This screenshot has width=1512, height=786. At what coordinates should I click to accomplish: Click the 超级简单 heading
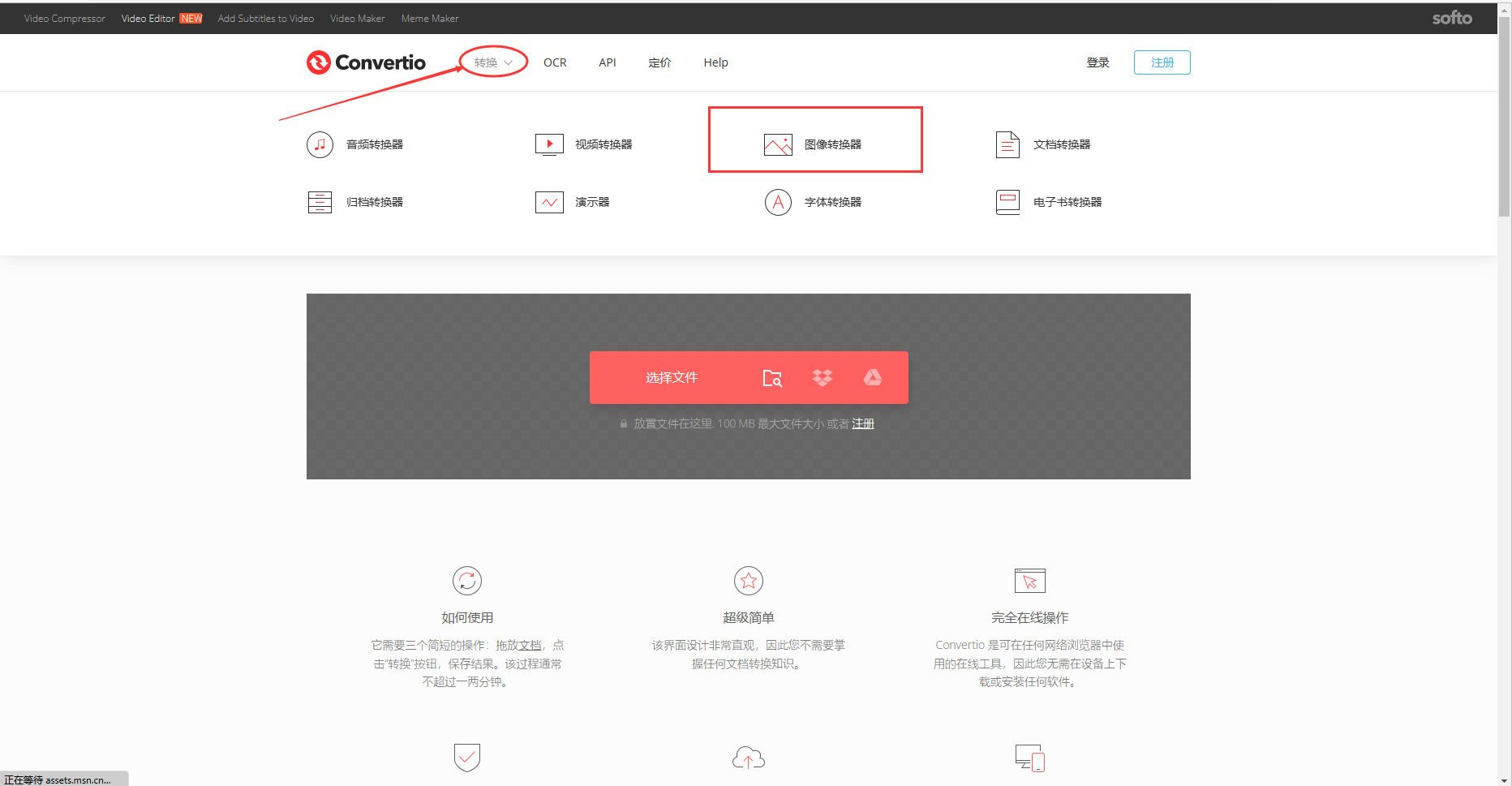pos(749,617)
